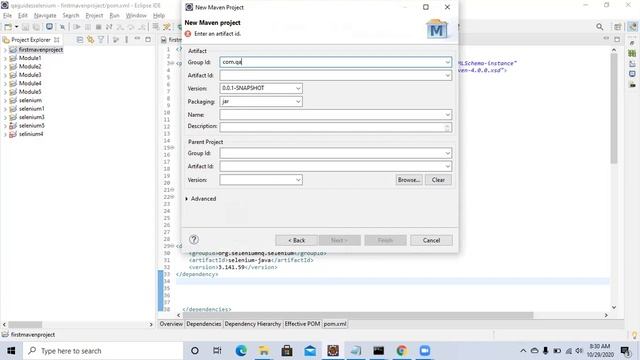Click the Task View taskbar icon

pos(218,351)
